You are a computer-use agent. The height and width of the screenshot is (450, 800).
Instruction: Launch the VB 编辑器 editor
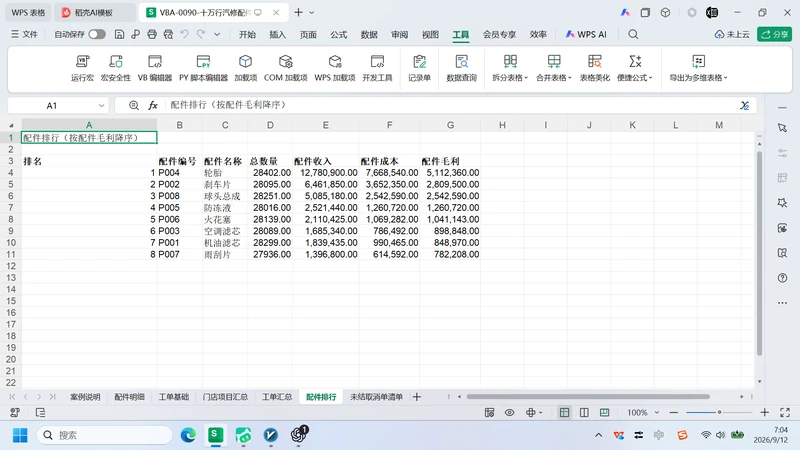click(155, 68)
